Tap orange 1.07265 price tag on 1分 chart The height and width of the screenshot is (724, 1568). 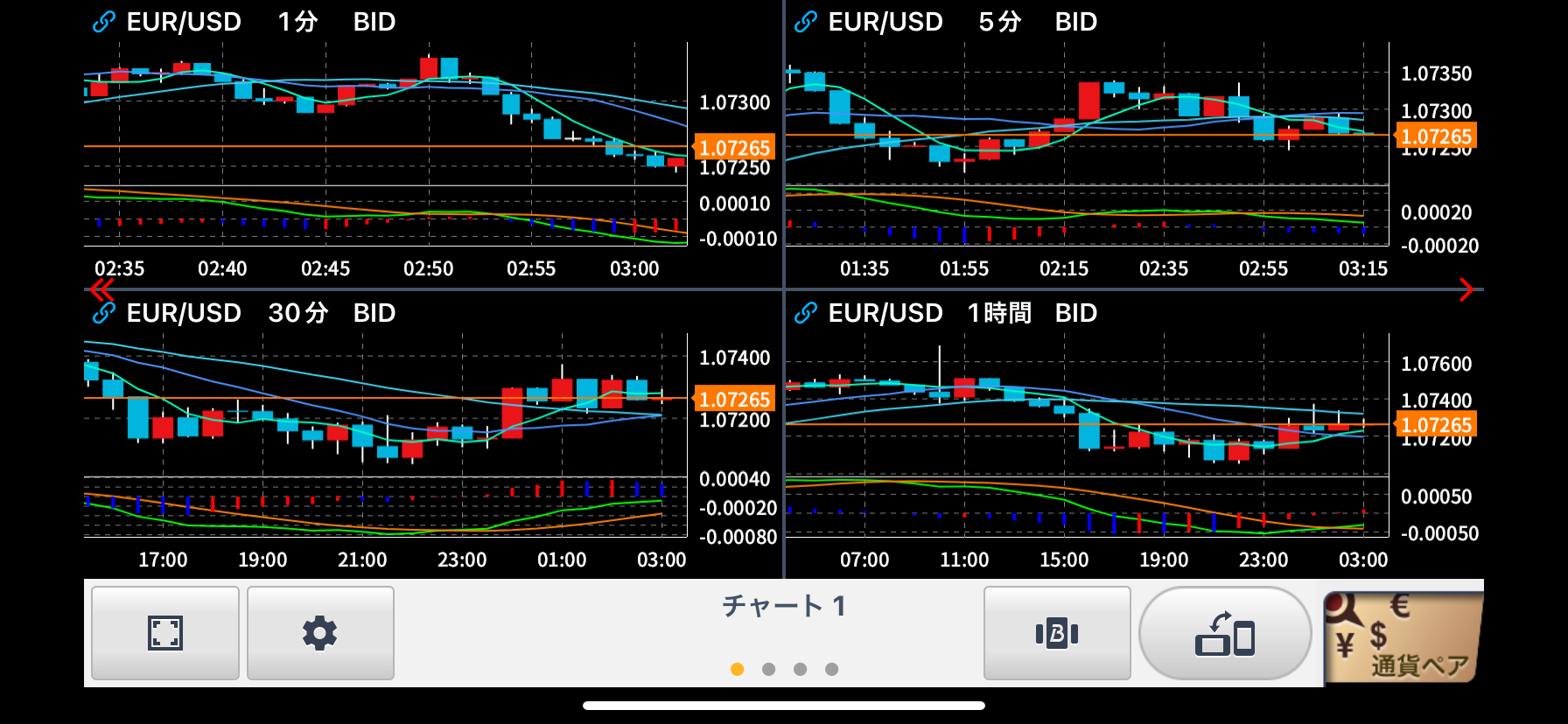(x=734, y=148)
